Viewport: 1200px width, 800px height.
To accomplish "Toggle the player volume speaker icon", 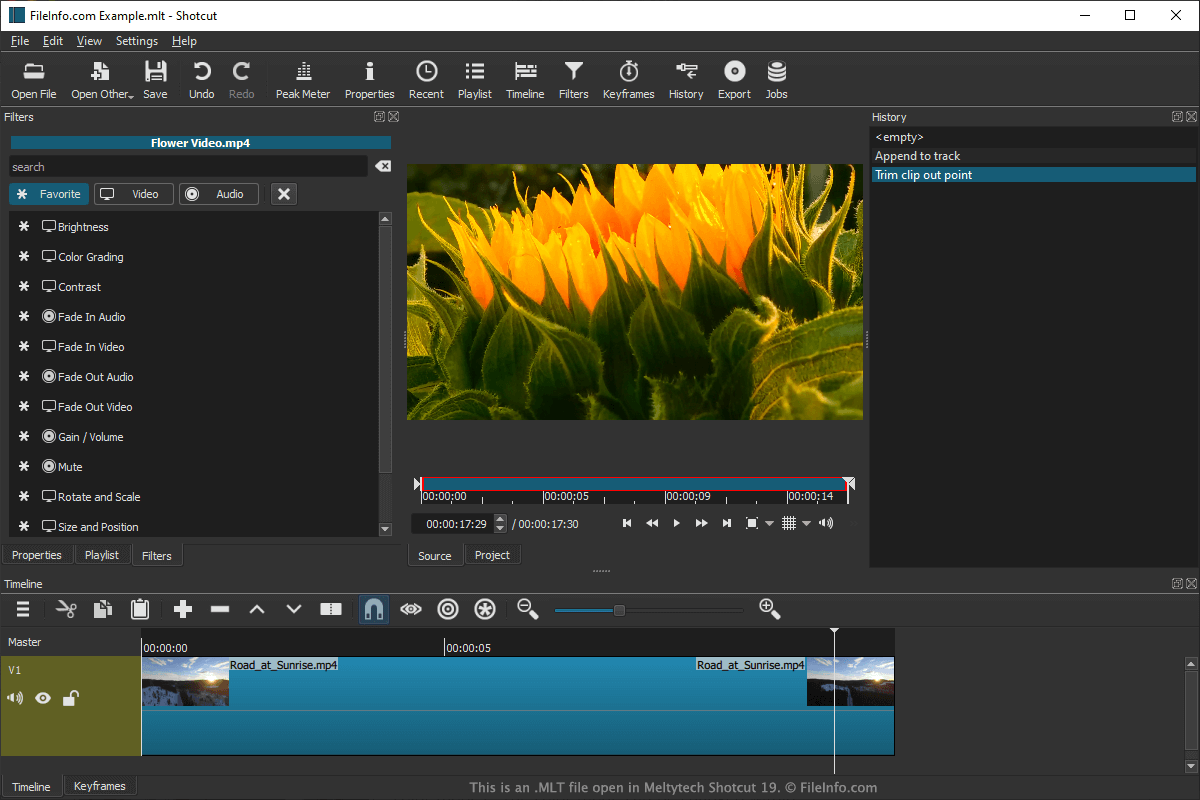I will coord(826,523).
